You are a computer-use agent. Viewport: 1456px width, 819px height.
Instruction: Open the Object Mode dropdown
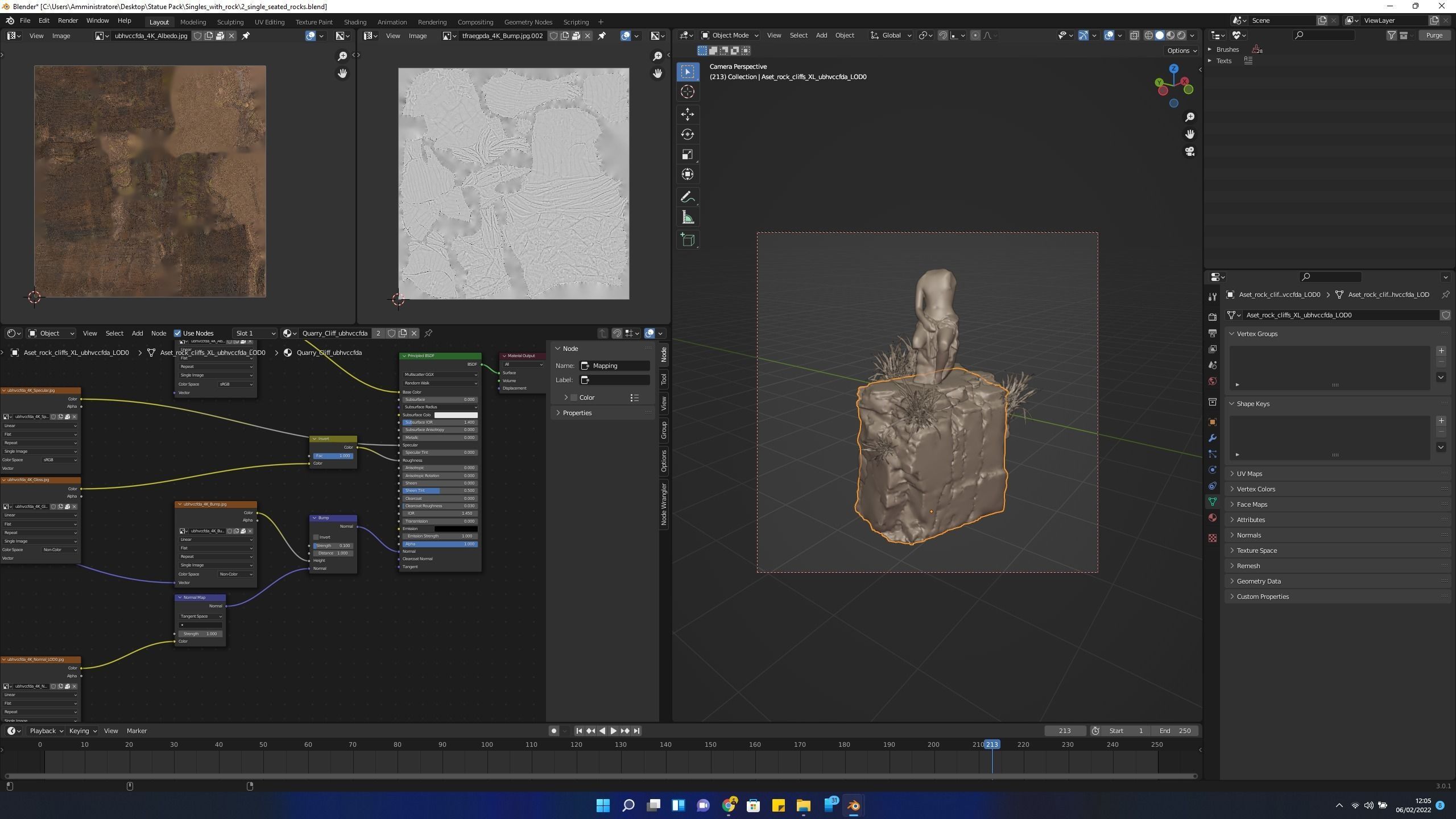(x=730, y=35)
